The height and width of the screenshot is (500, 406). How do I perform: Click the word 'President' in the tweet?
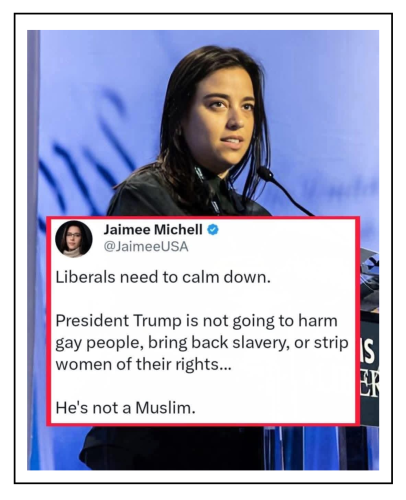click(92, 321)
